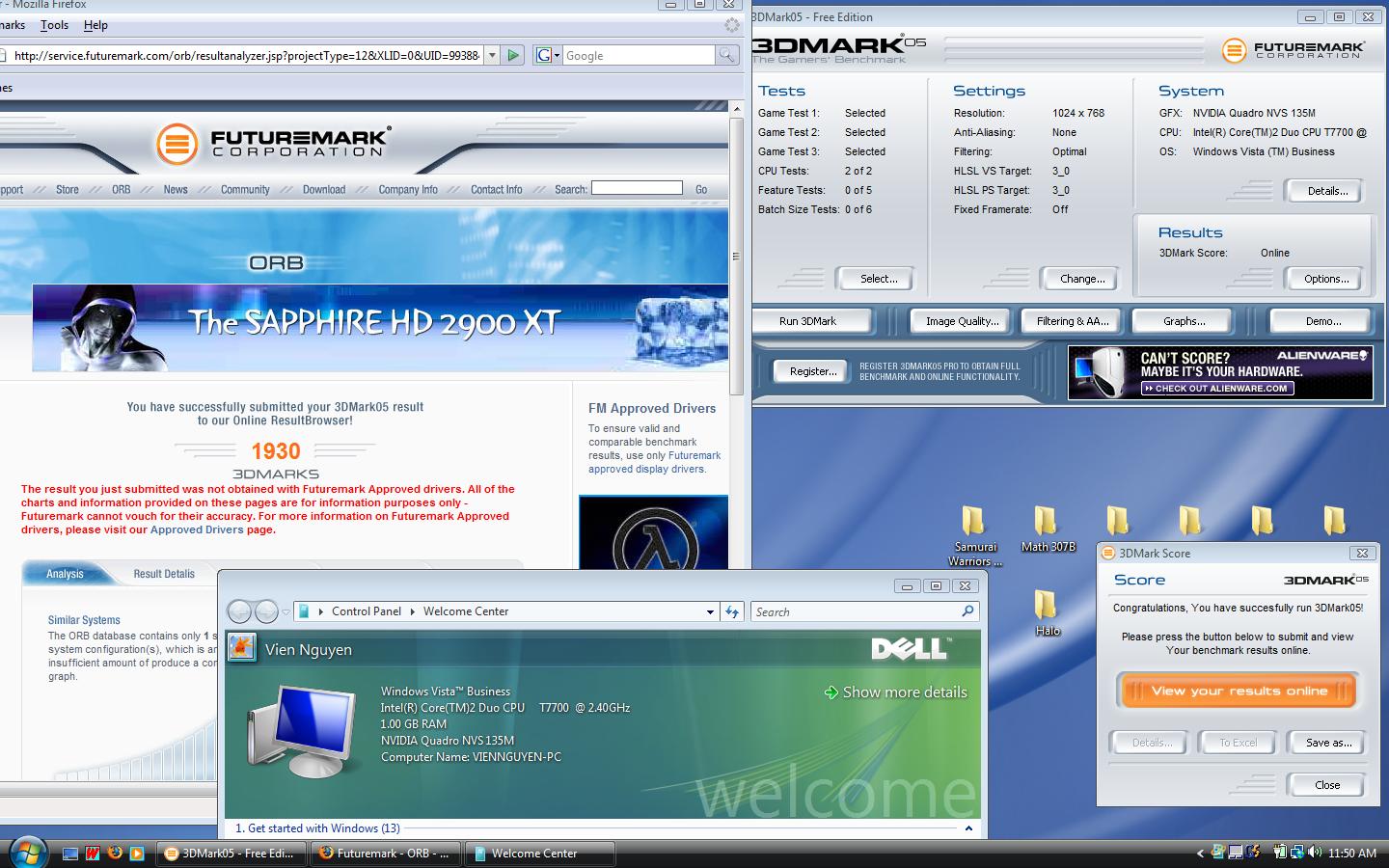This screenshot has height=868, width=1389.
Task: Click Save as in 3DMark Score dialog
Action: [x=1328, y=743]
